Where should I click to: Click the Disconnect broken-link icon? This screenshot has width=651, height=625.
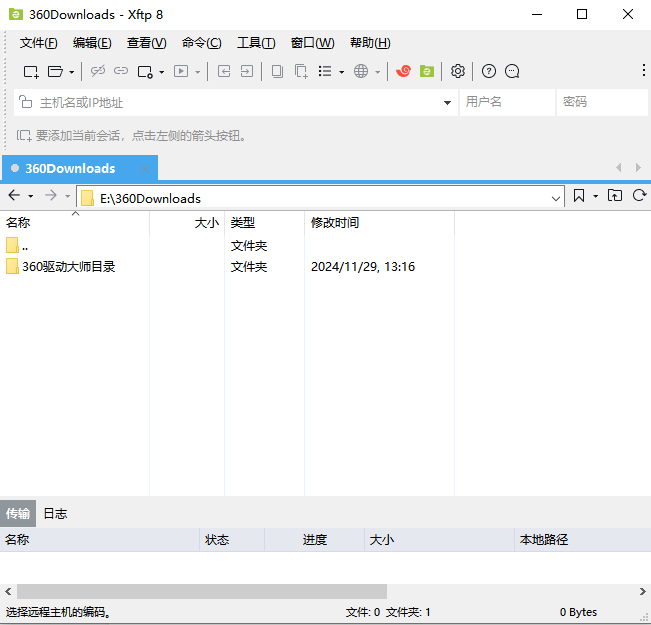[x=98, y=71]
